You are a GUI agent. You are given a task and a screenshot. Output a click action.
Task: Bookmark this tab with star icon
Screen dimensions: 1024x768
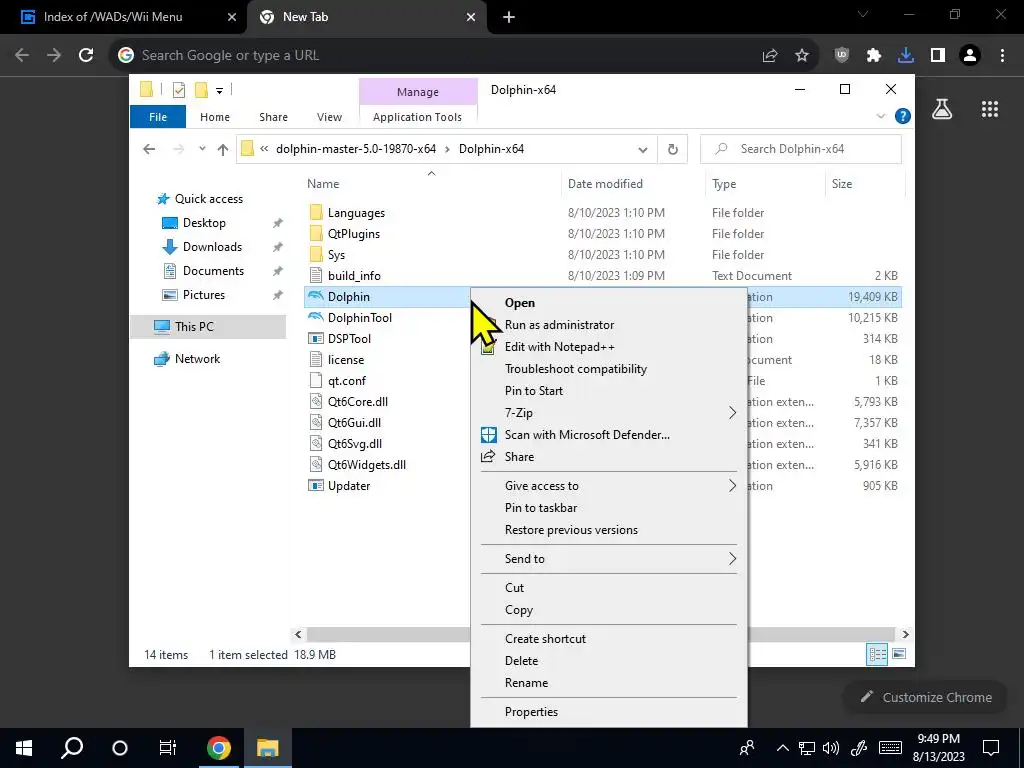802,56
